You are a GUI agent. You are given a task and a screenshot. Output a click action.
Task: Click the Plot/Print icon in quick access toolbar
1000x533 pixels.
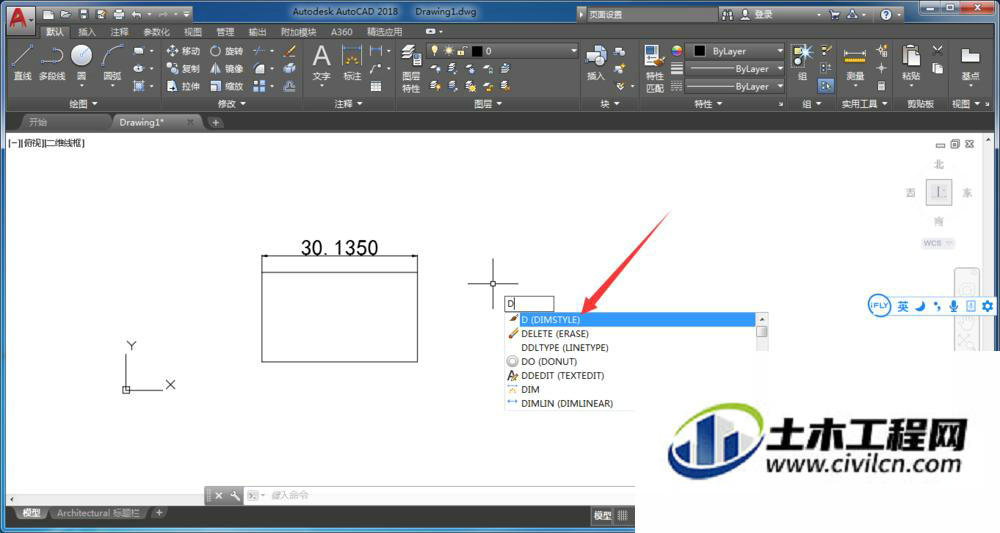pos(119,14)
